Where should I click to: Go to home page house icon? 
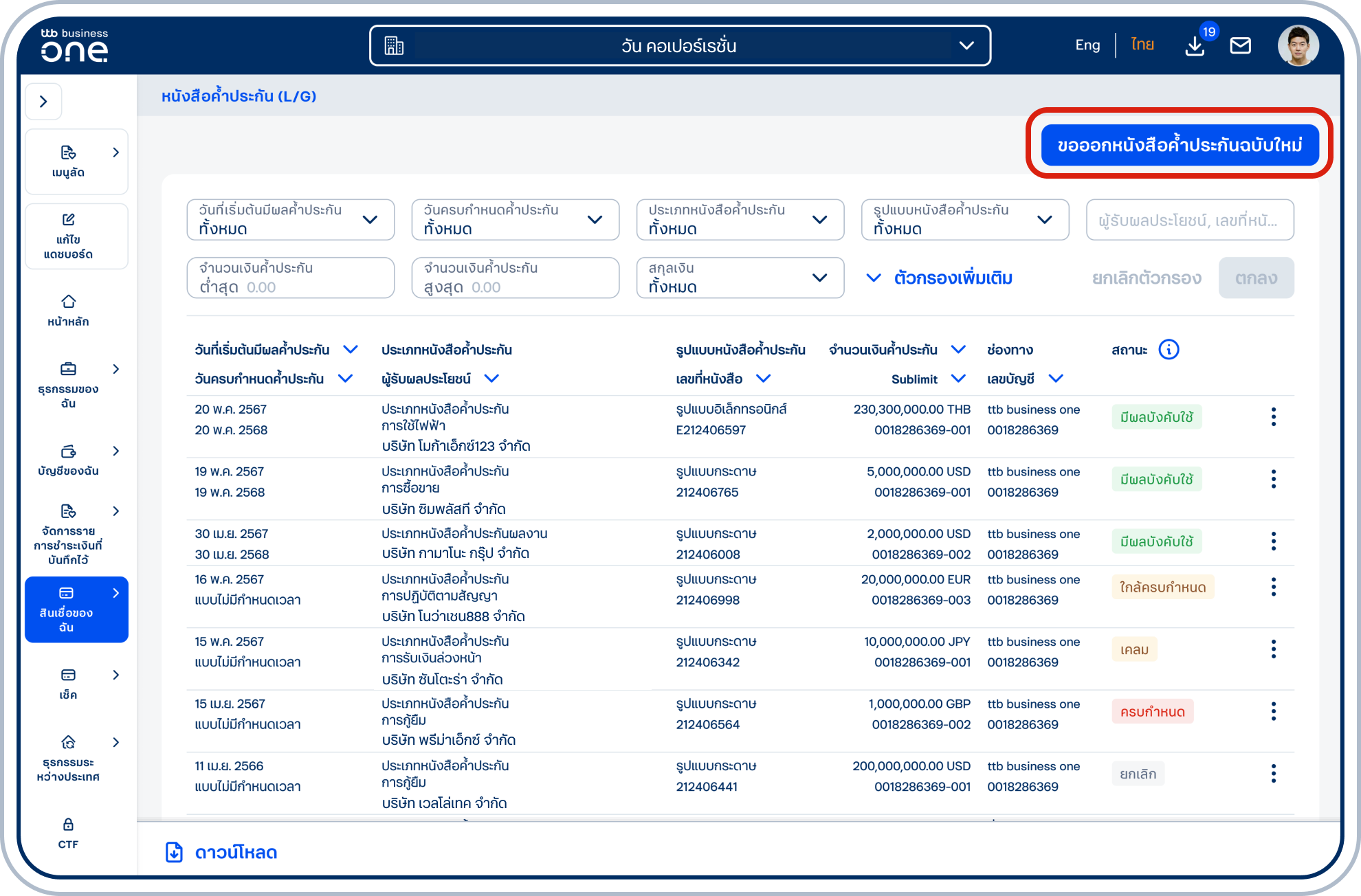coord(68,302)
